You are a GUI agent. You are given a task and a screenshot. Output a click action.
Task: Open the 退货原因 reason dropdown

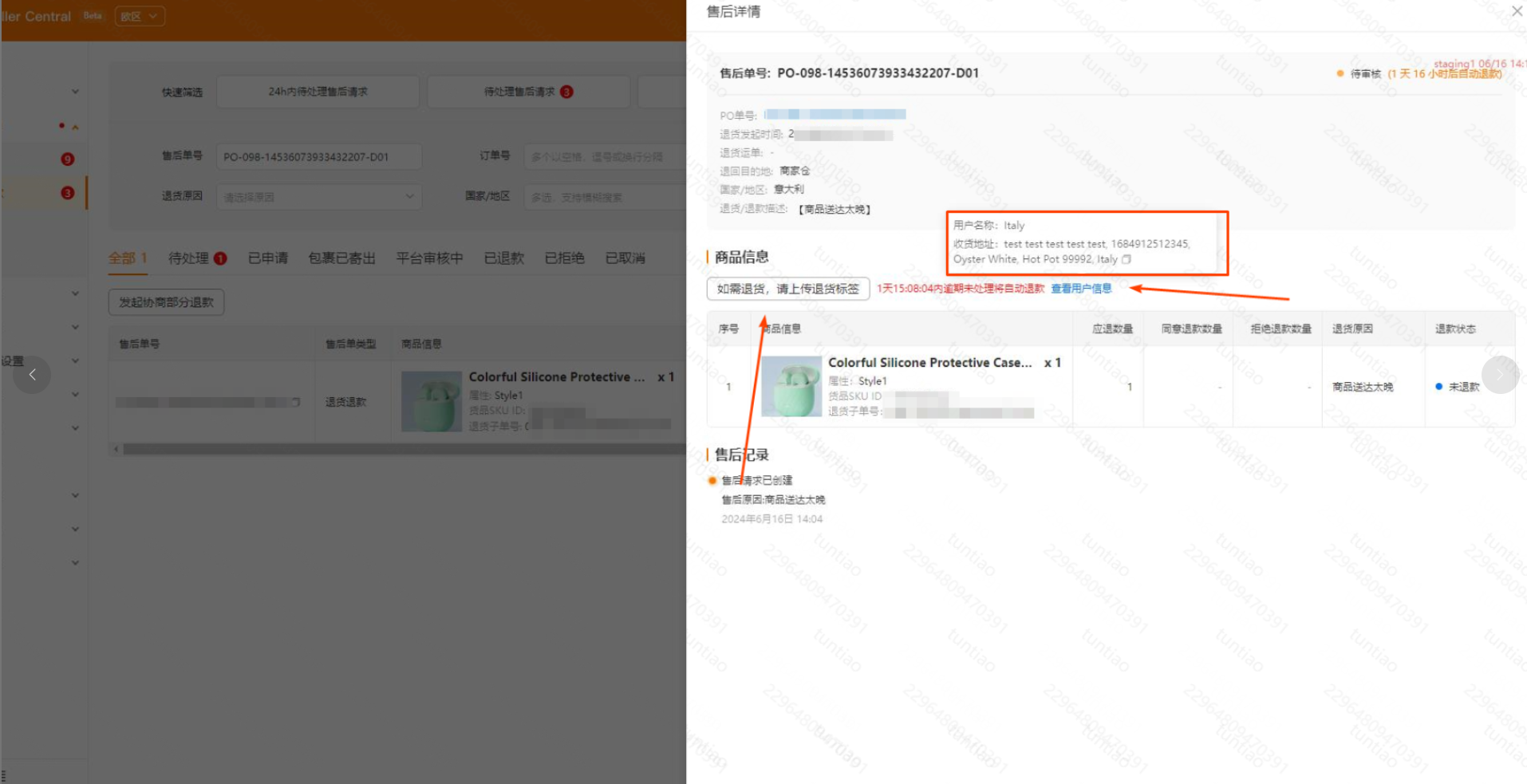(318, 195)
